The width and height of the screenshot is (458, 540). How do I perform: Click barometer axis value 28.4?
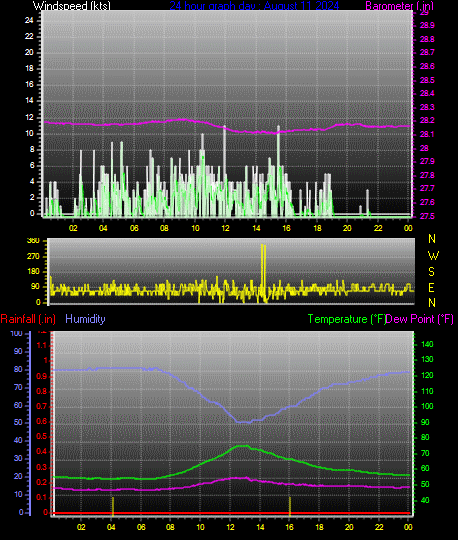pyautogui.click(x=427, y=93)
